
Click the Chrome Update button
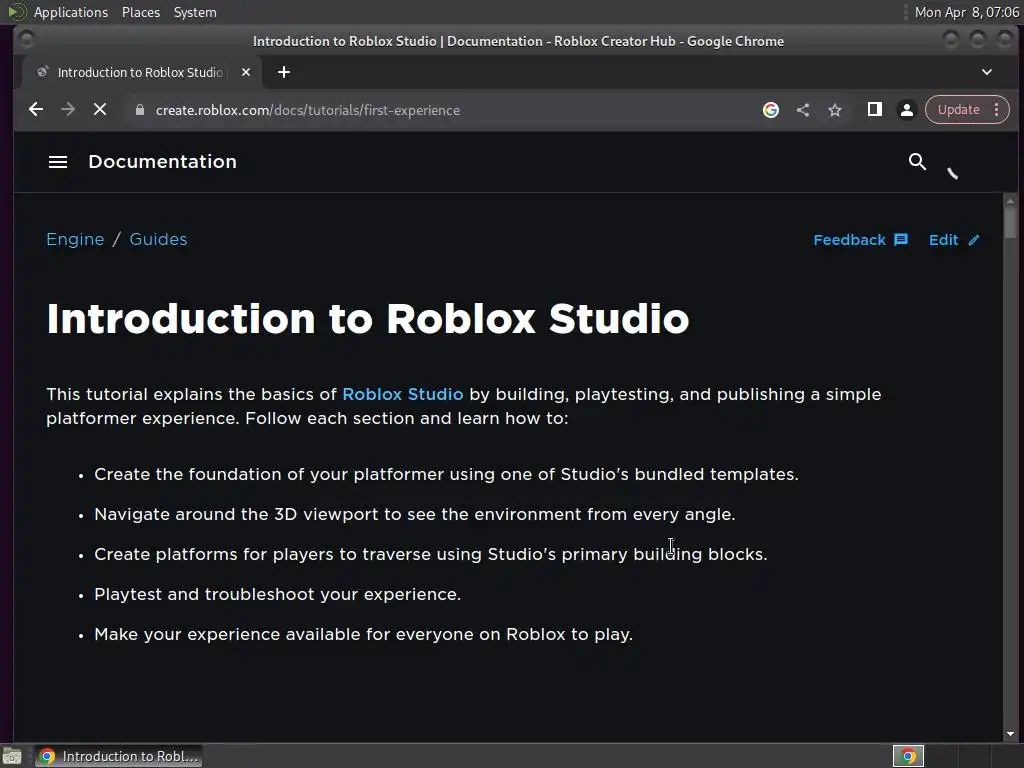[x=958, y=110]
